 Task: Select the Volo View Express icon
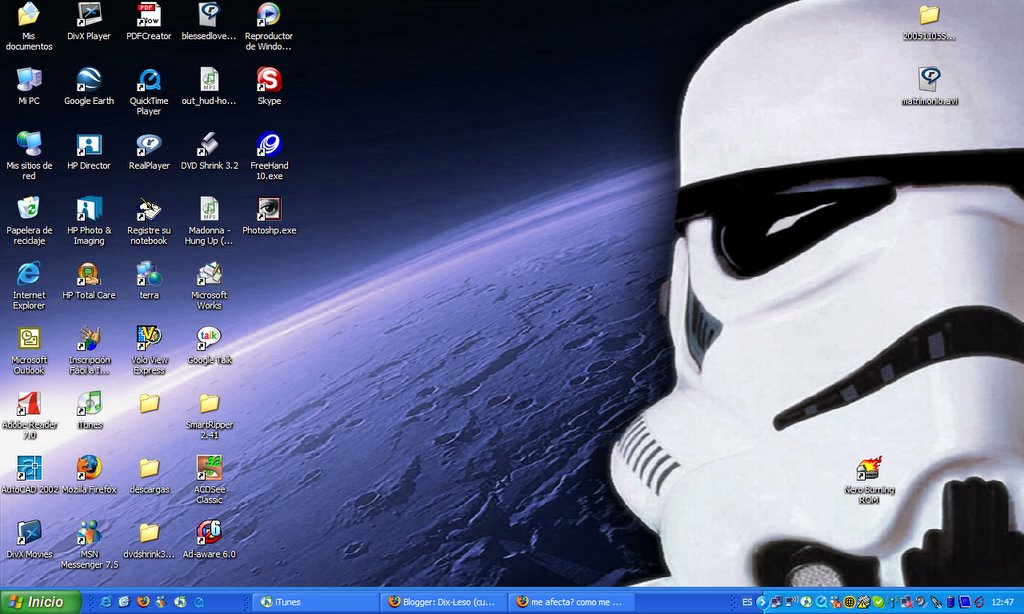point(149,338)
